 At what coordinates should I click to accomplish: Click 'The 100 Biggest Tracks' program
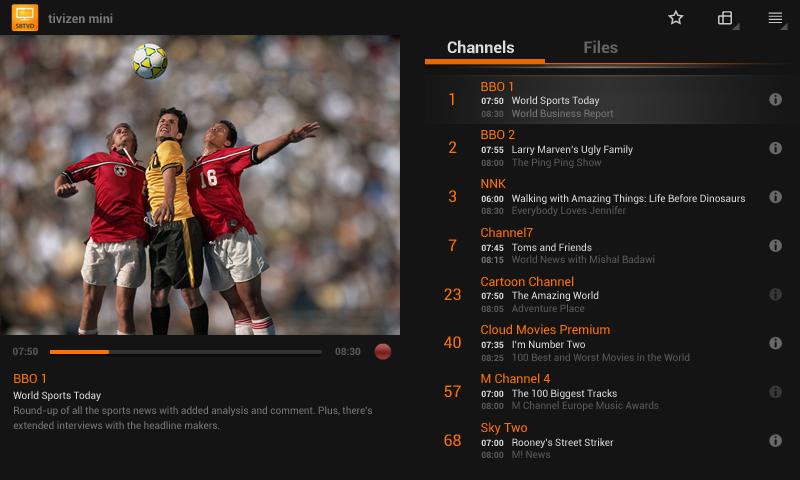click(x=564, y=393)
